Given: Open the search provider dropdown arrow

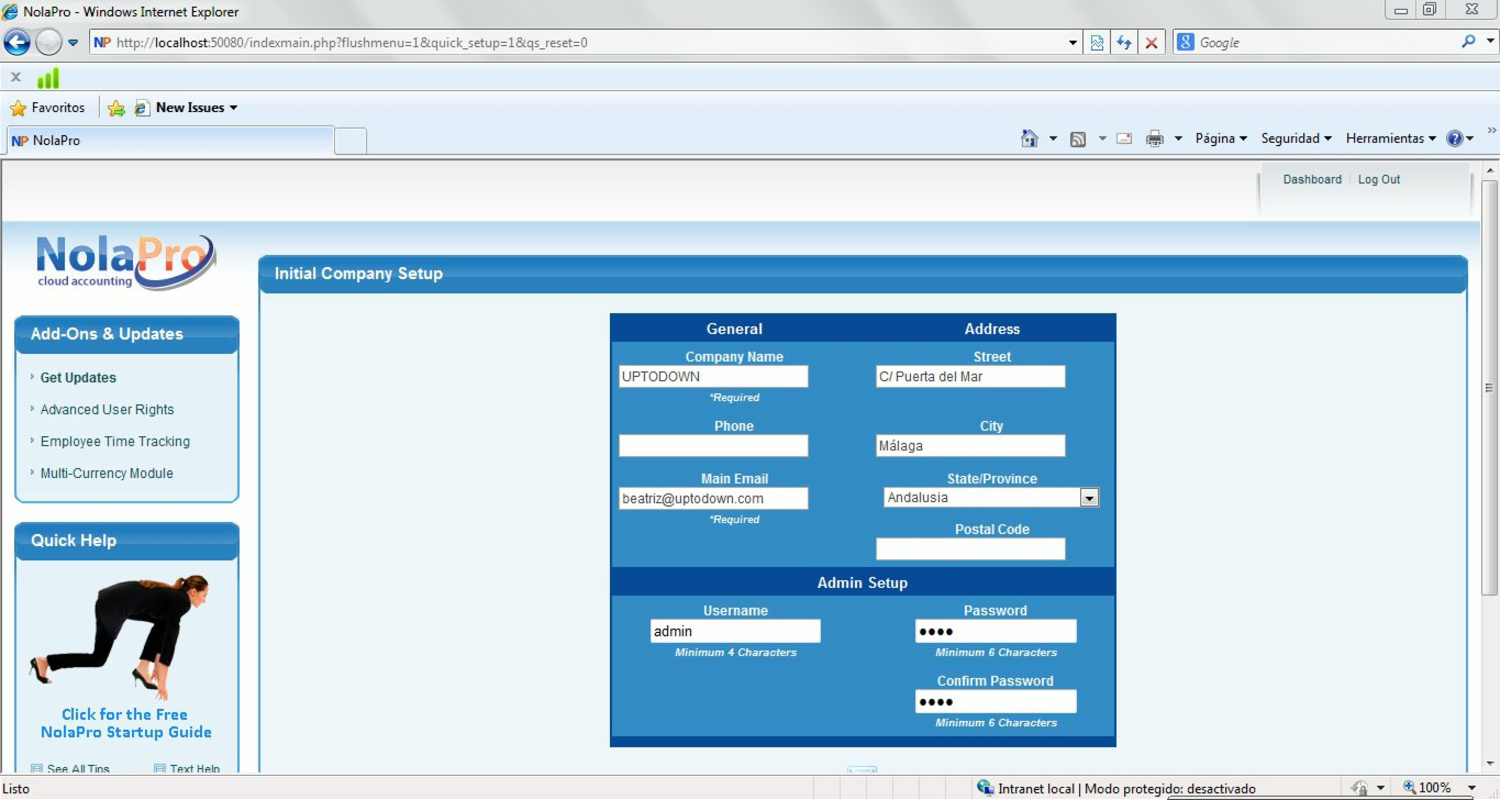Looking at the screenshot, I should (x=1489, y=42).
